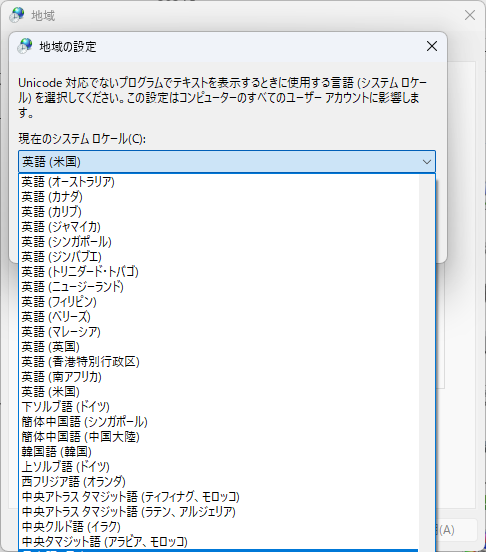Select 西フリジア語 (オランダ) option

point(219,482)
